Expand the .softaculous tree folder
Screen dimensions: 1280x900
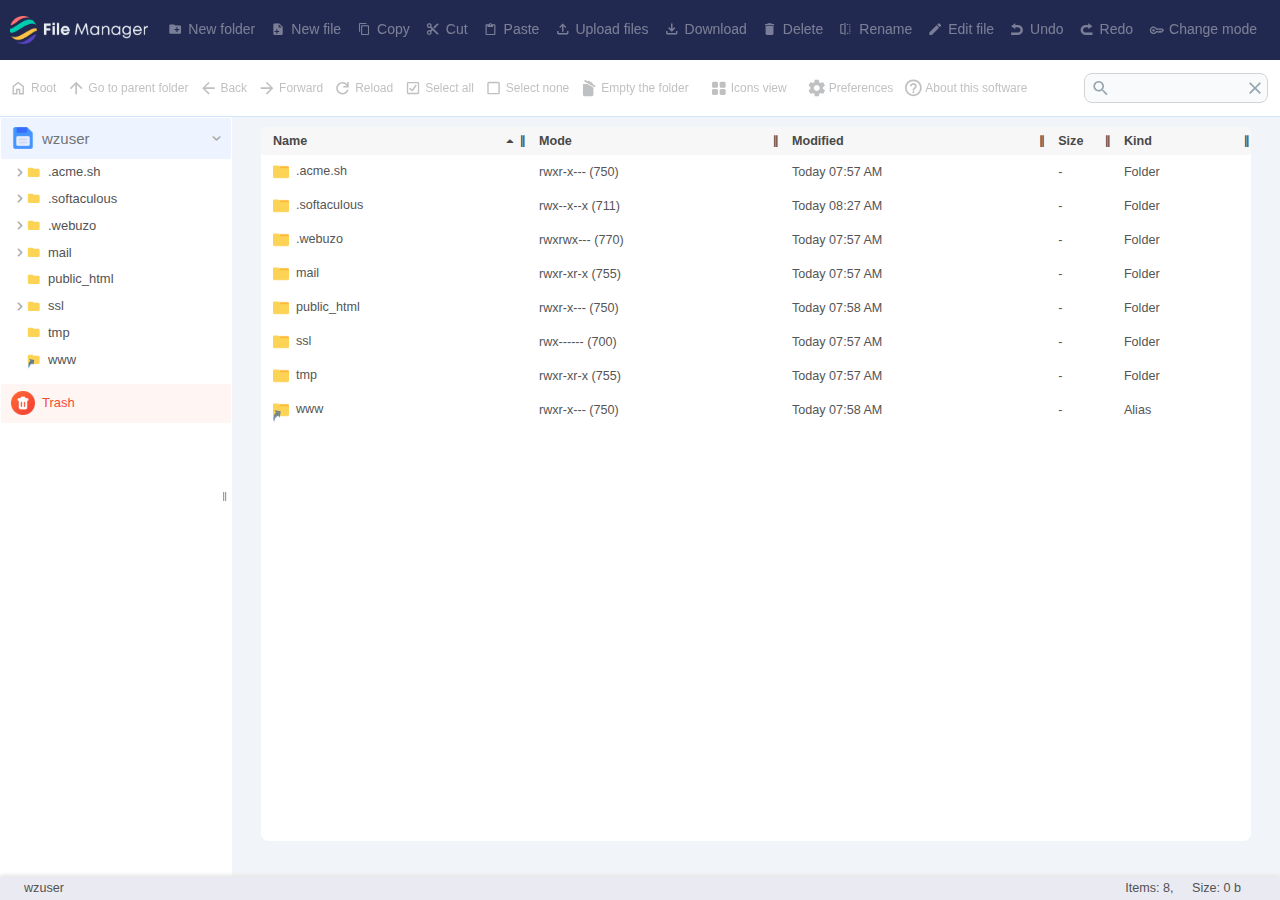click(19, 199)
